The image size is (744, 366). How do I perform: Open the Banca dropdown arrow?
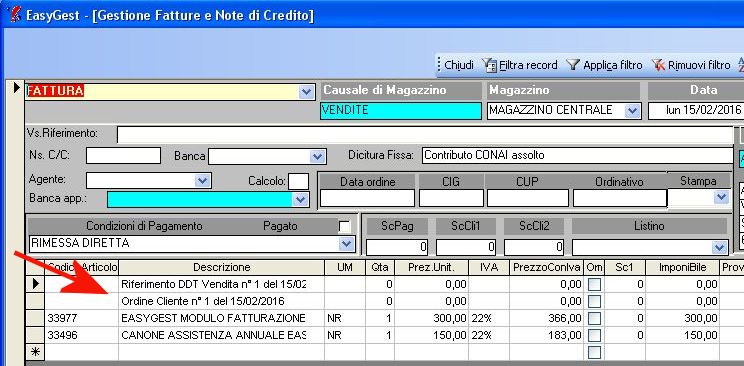(317, 156)
